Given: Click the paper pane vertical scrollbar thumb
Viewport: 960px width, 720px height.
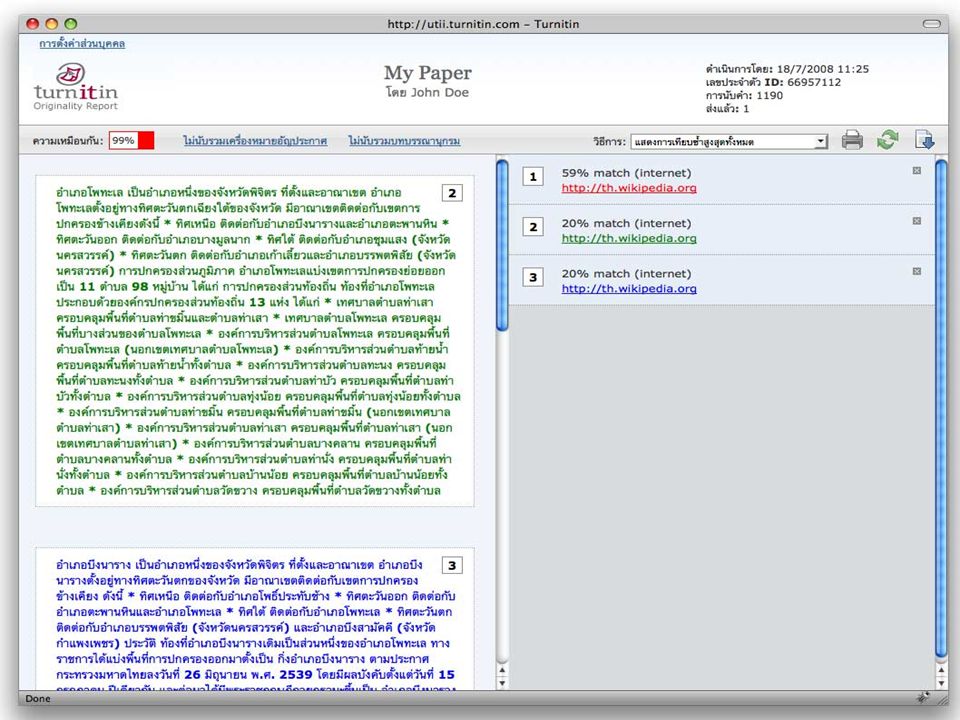Looking at the screenshot, I should coord(502,245).
